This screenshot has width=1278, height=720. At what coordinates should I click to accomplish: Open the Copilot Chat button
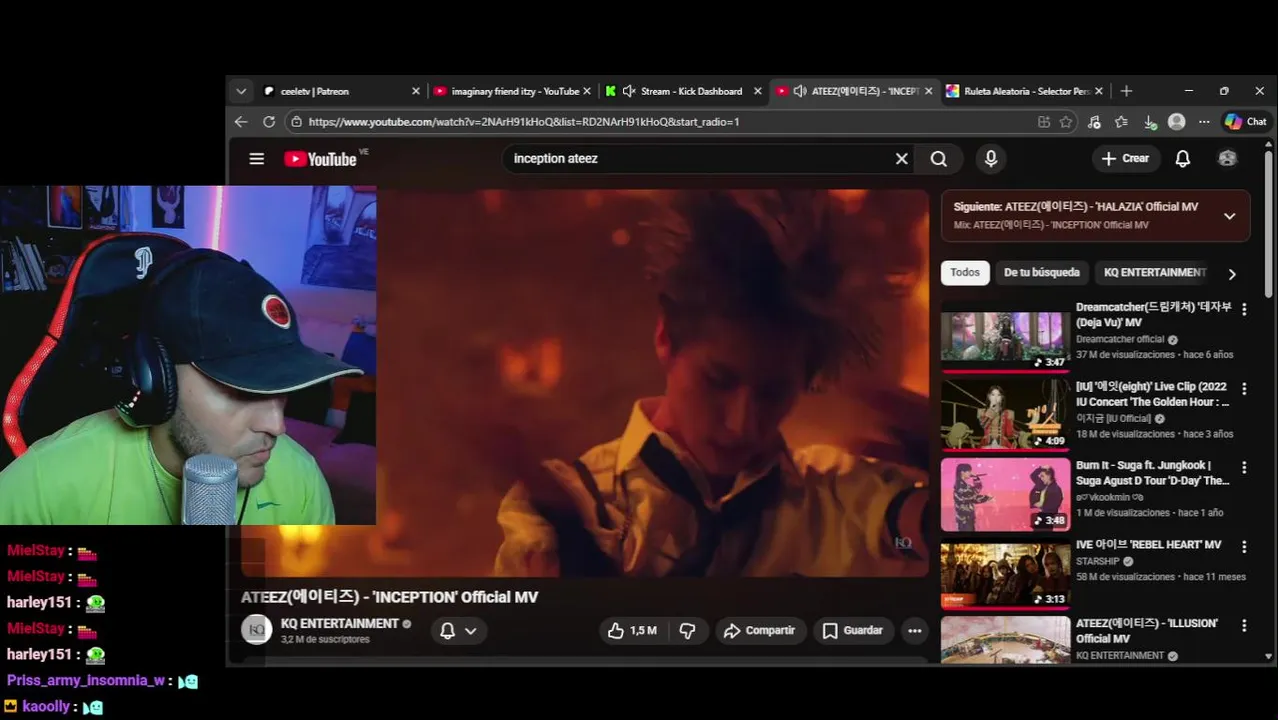tap(1246, 121)
